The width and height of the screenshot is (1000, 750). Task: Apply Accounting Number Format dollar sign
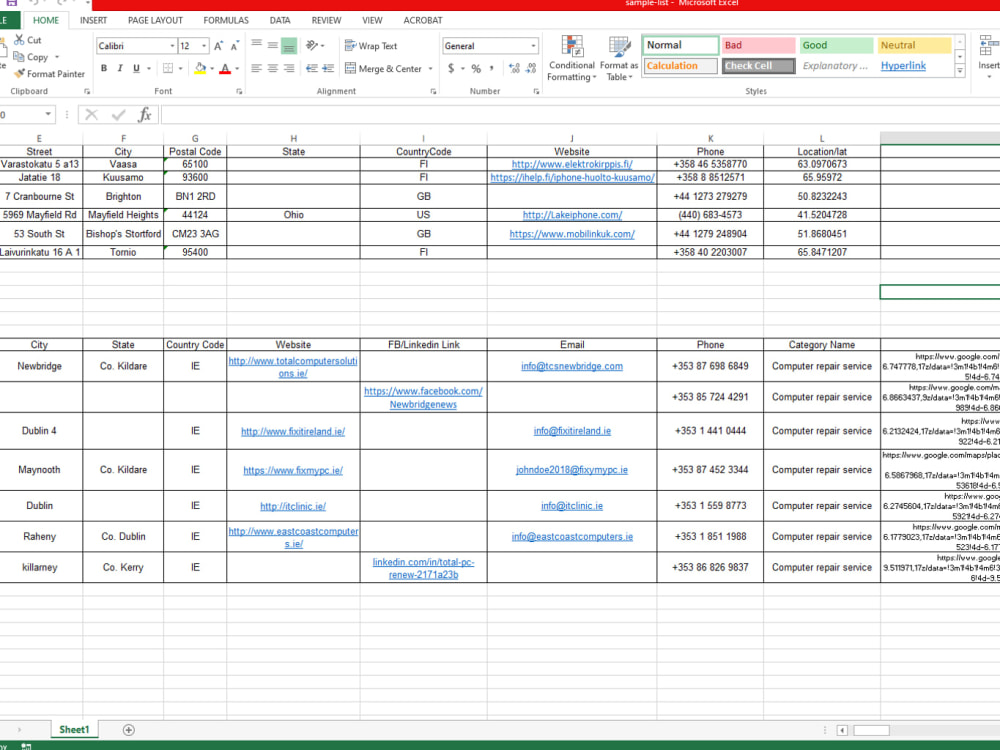[x=451, y=68]
